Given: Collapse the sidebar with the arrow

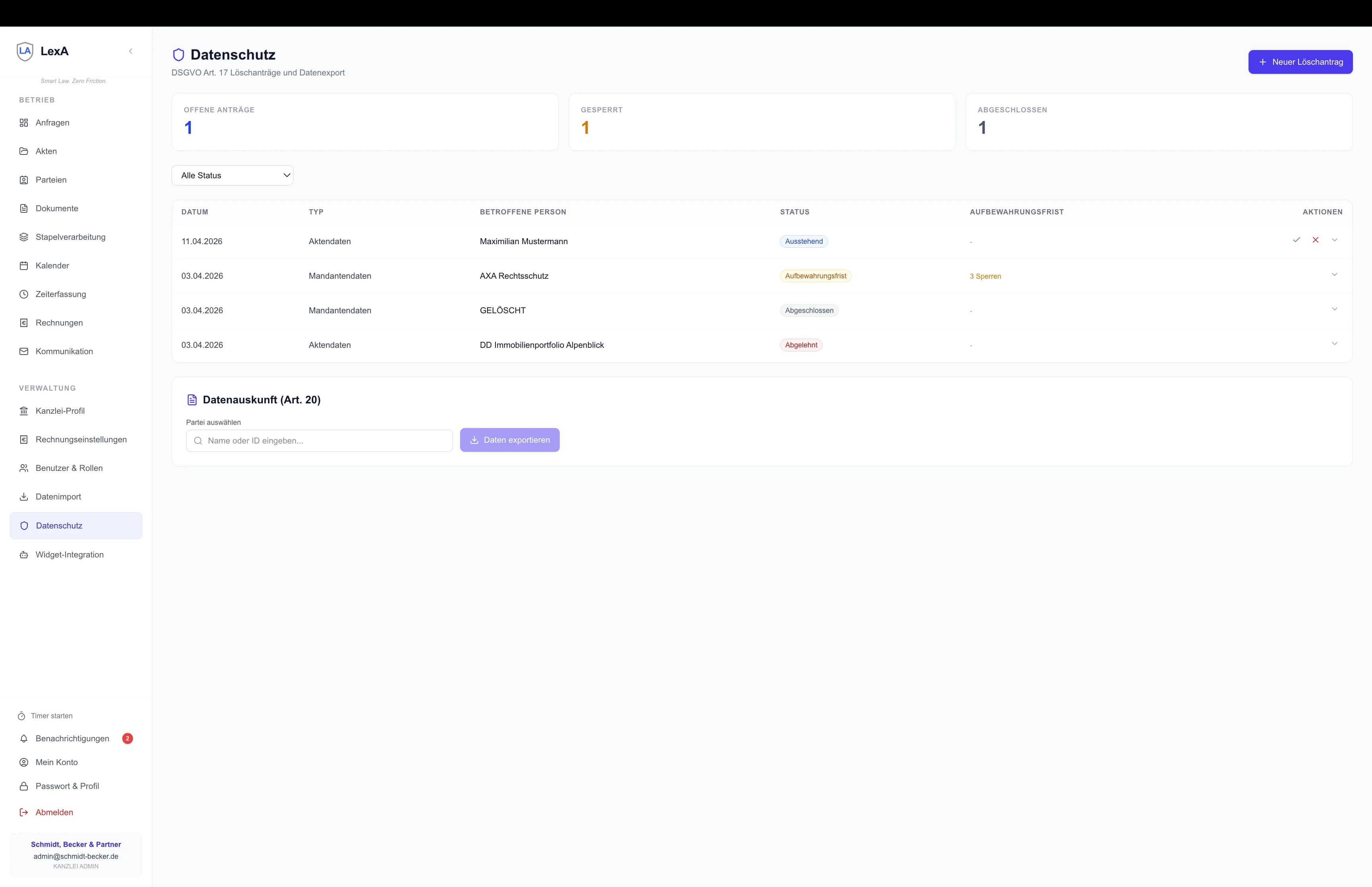Looking at the screenshot, I should [x=131, y=51].
